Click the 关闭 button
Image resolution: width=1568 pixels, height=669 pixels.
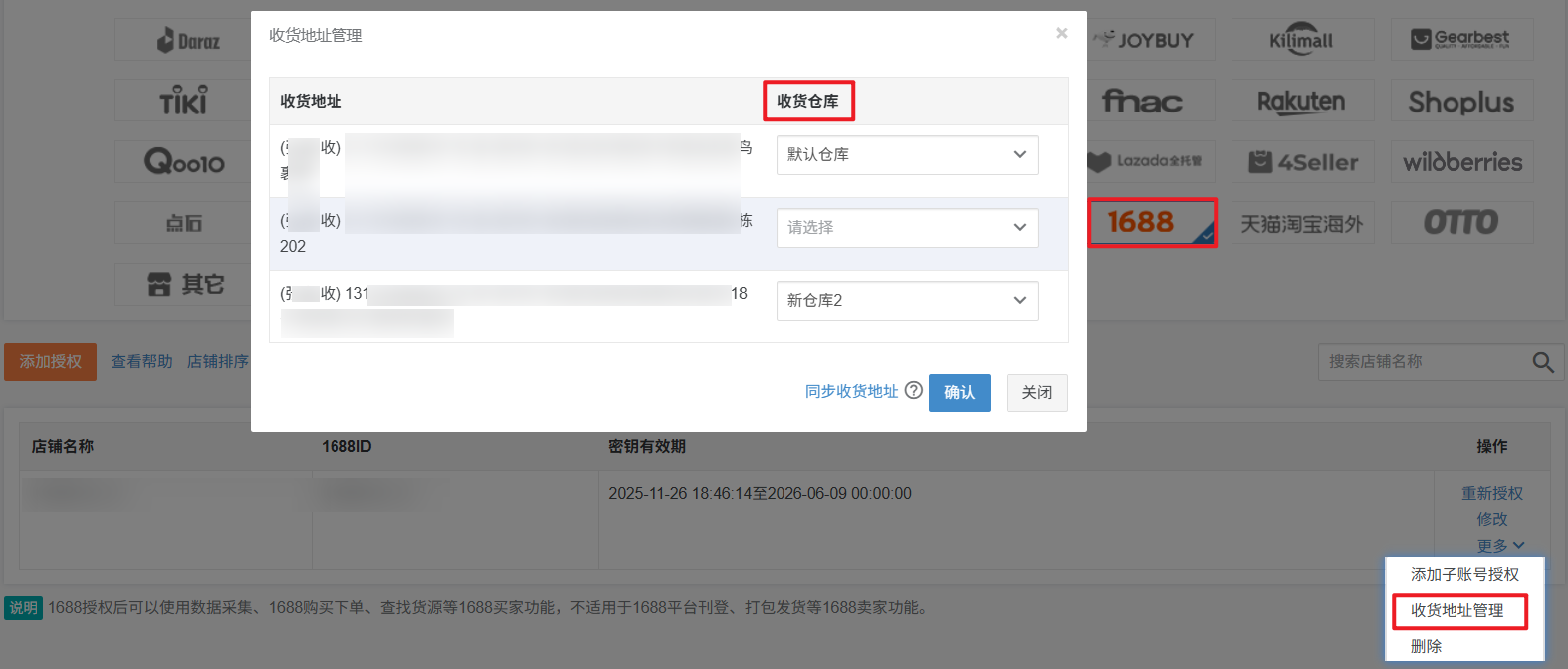tap(1036, 392)
